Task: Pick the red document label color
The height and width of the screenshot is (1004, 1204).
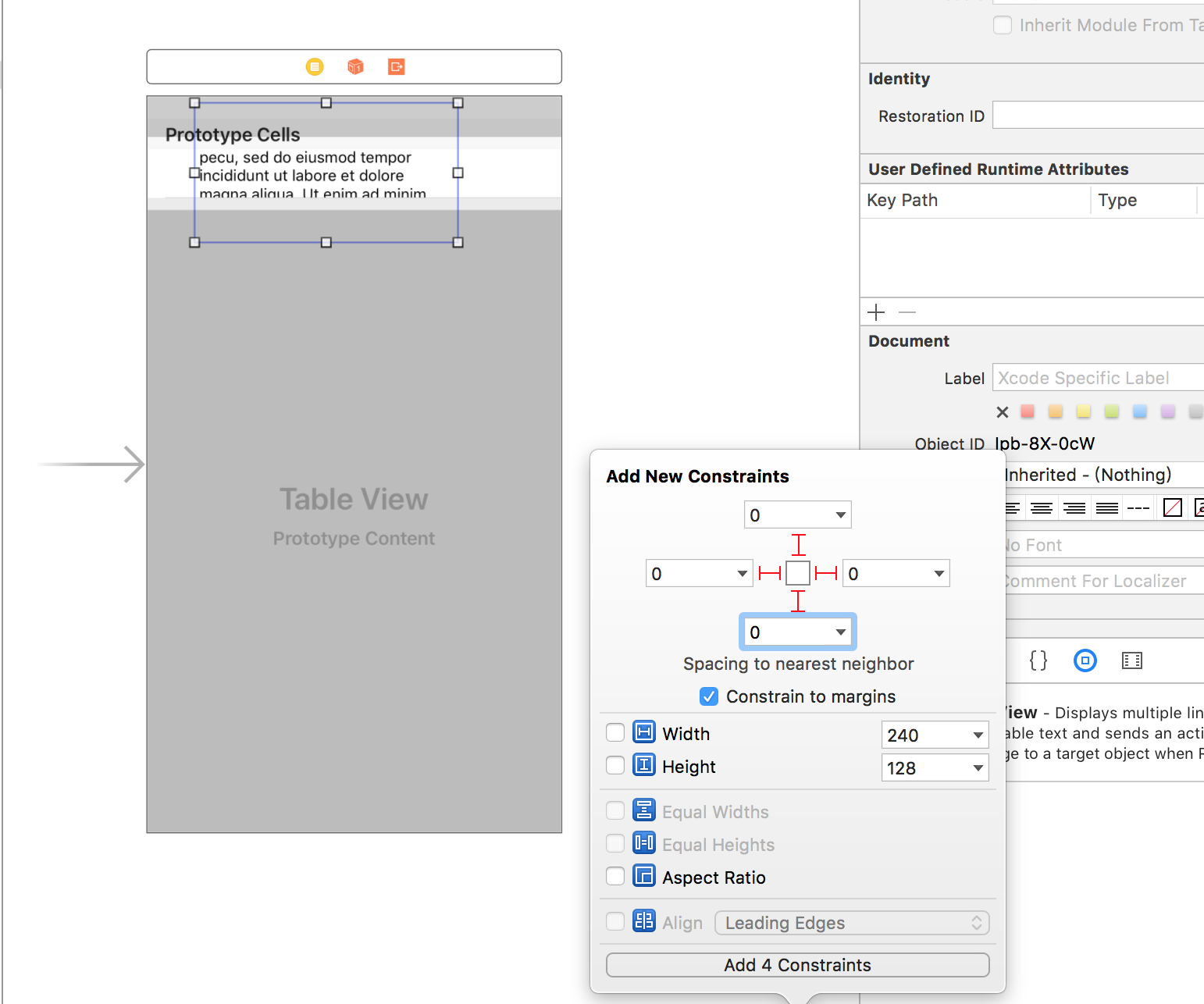Action: click(1027, 411)
